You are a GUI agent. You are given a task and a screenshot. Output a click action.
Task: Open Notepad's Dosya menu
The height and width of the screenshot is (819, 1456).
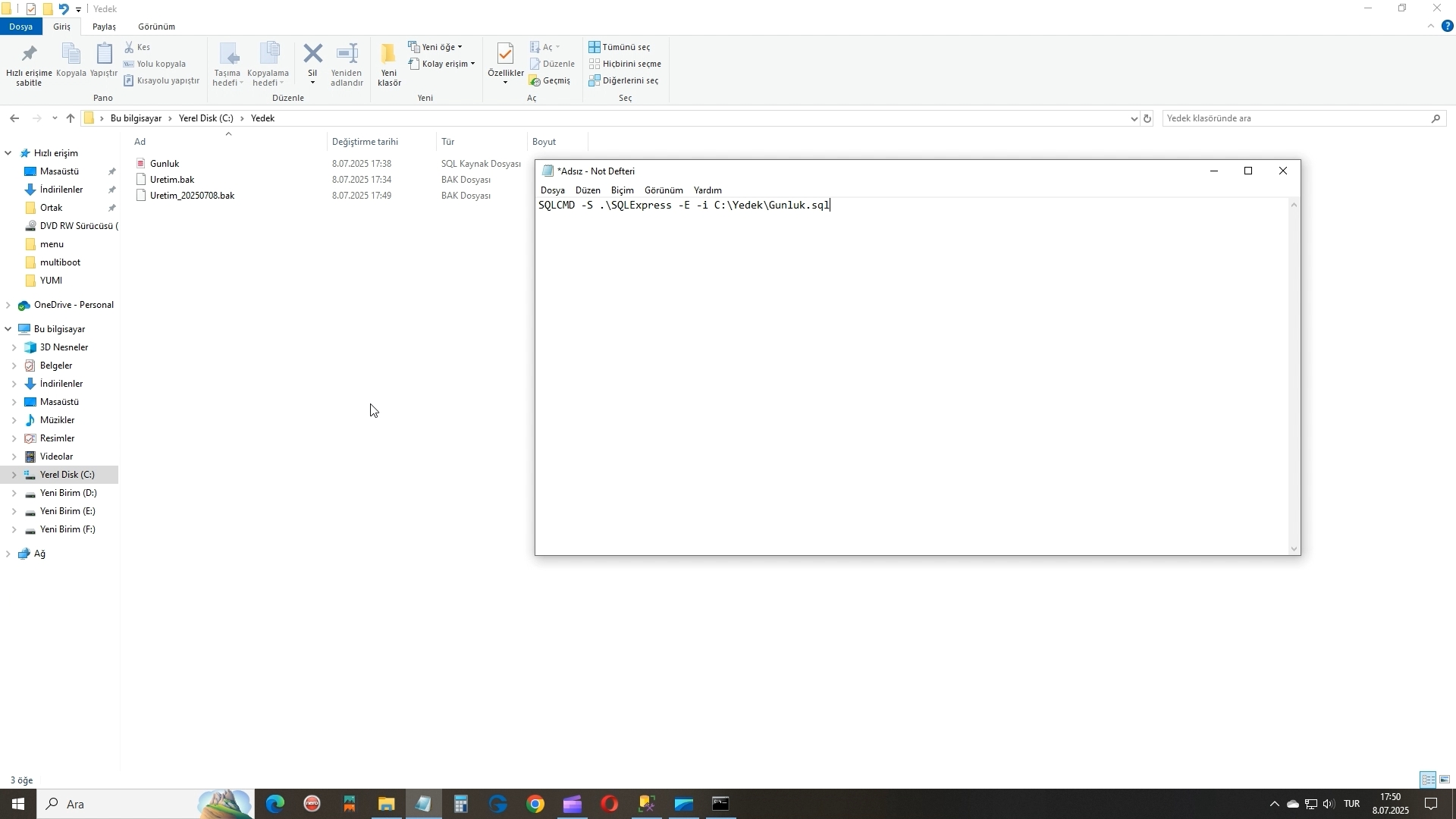[553, 190]
